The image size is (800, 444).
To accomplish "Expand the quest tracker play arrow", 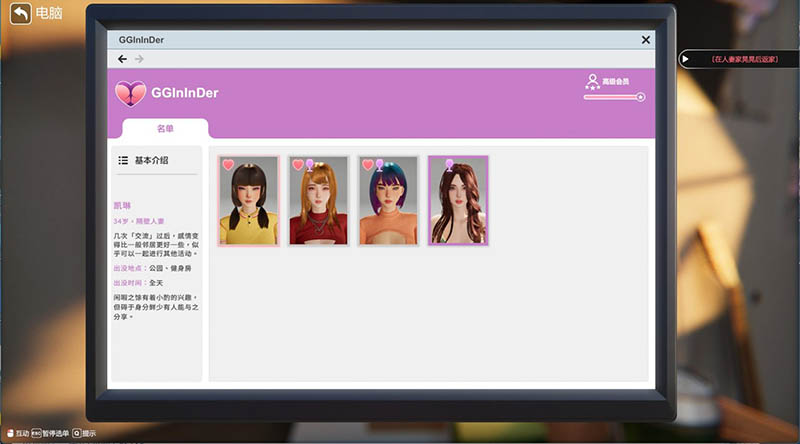I will pos(685,59).
